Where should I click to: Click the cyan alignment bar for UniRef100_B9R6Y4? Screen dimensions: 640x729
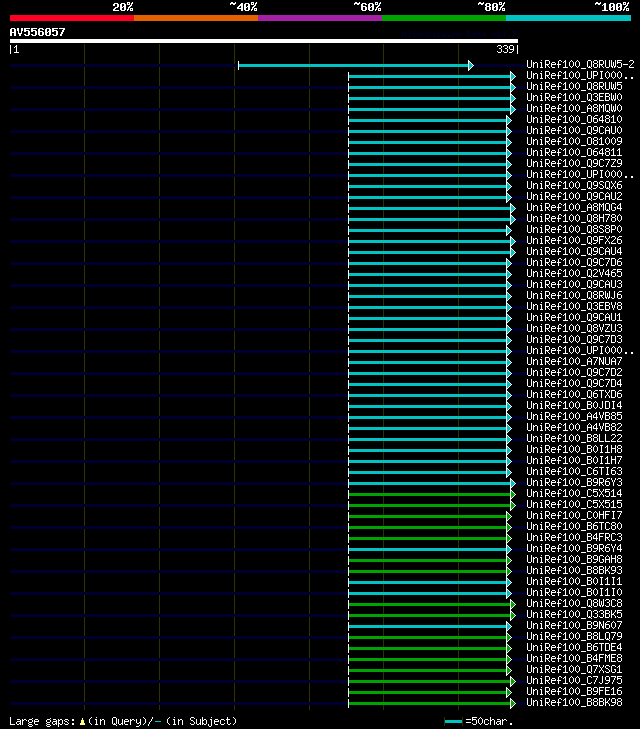click(x=428, y=550)
